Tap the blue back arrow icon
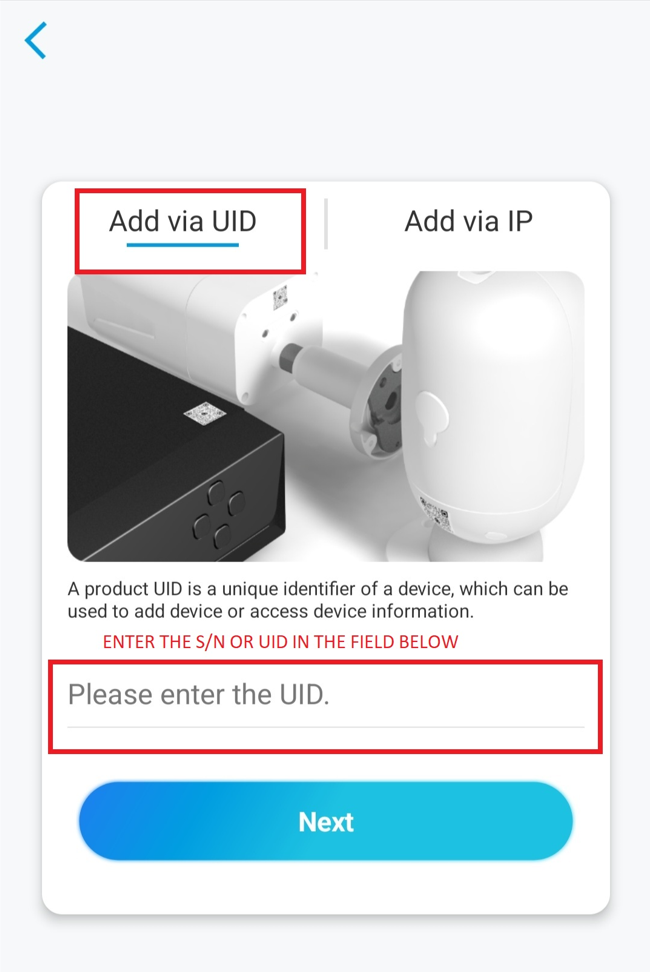This screenshot has width=650, height=972. tap(35, 40)
